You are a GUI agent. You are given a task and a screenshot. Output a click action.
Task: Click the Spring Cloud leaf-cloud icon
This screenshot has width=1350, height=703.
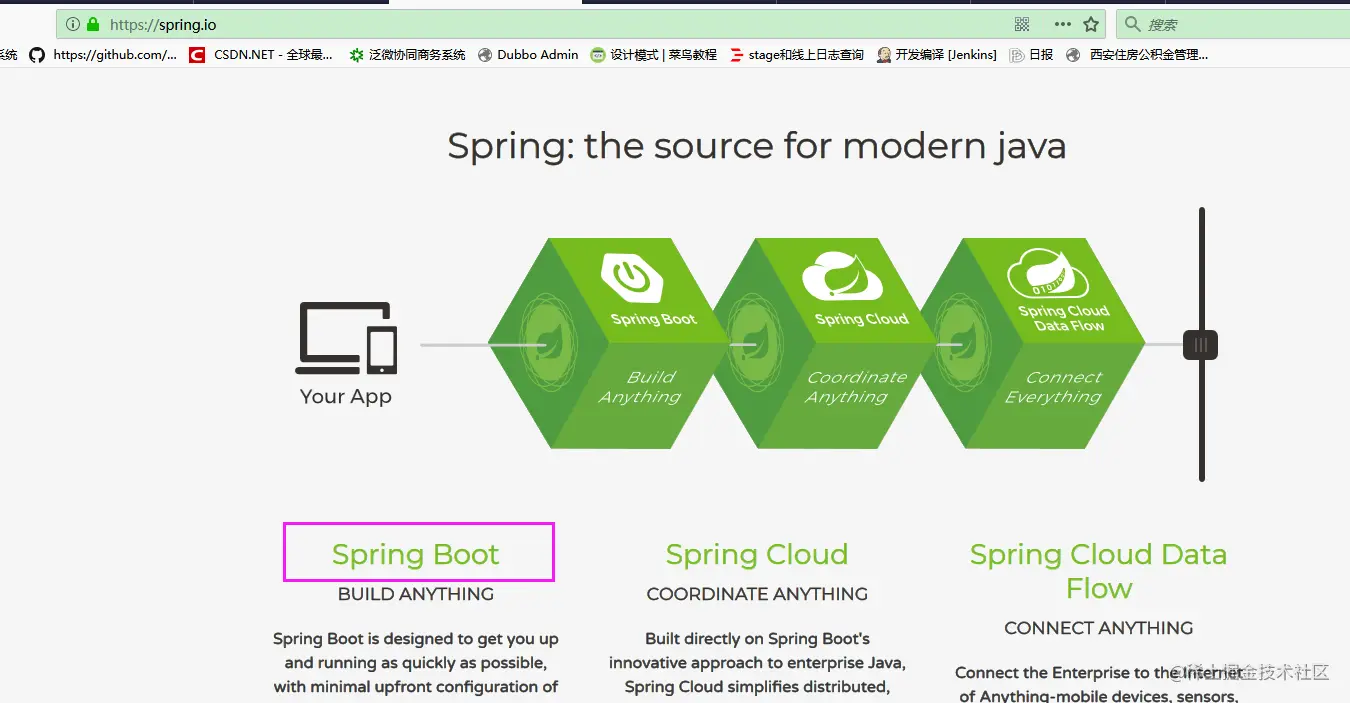click(x=842, y=275)
